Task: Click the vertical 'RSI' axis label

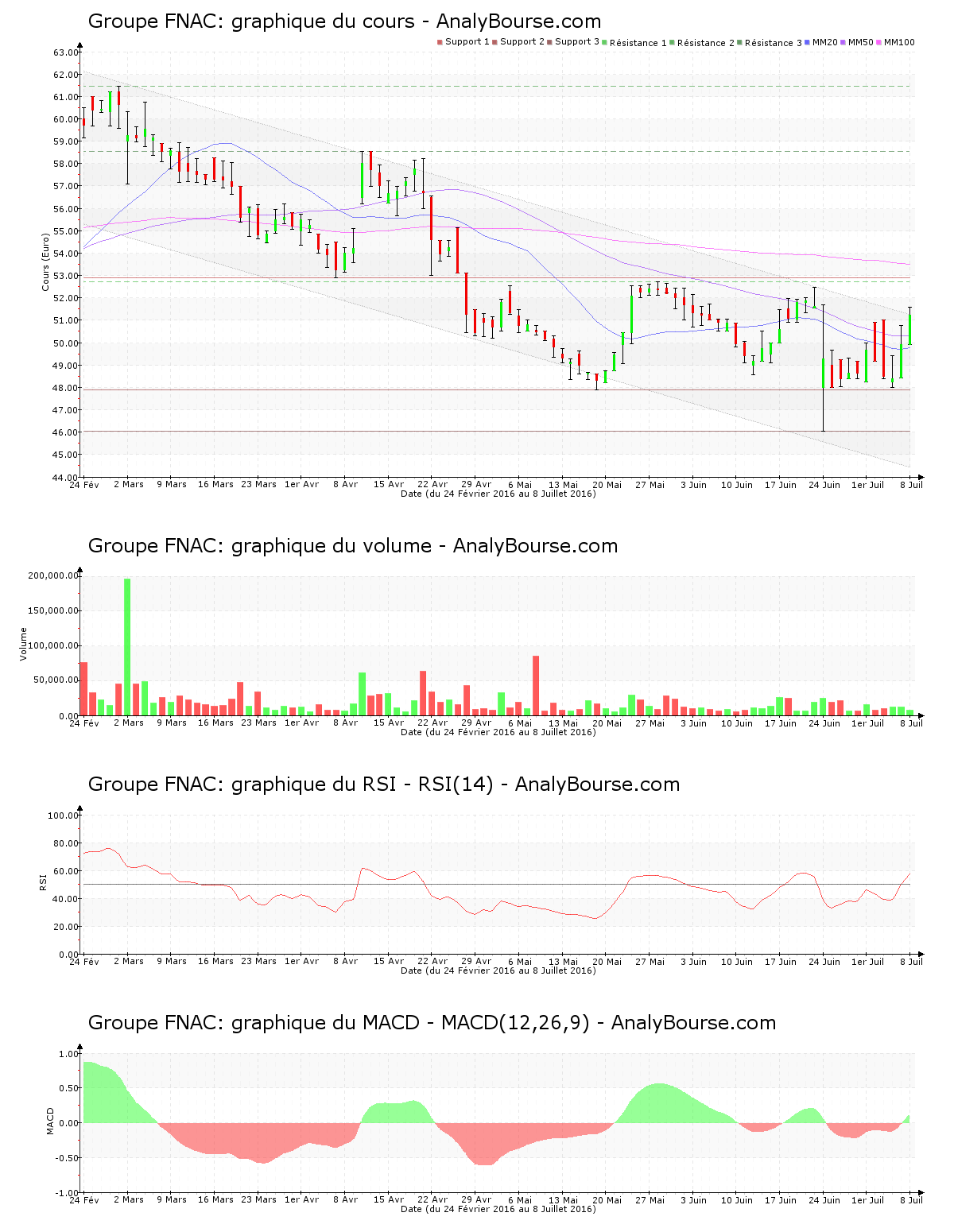Action: click(x=43, y=881)
